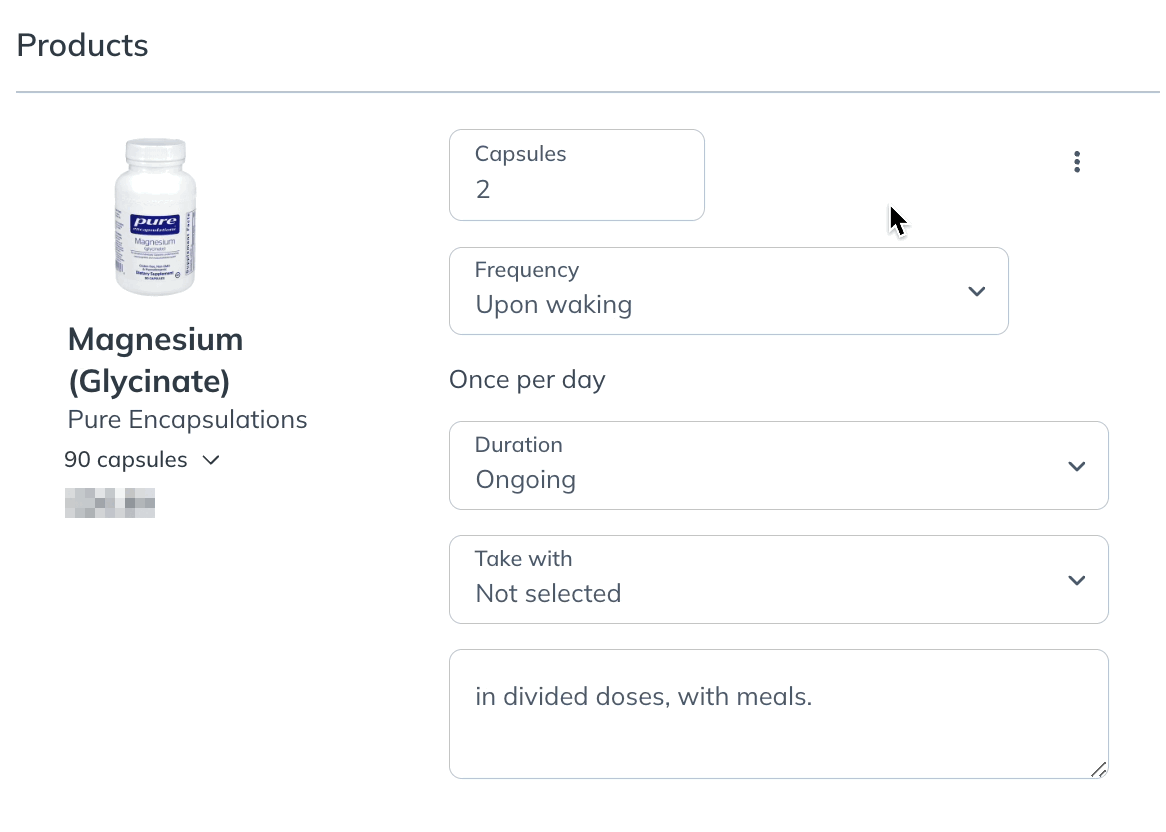Click the Magnesium (Glycinate) product title
Screen dimensions: 1166x832
[x=155, y=360]
